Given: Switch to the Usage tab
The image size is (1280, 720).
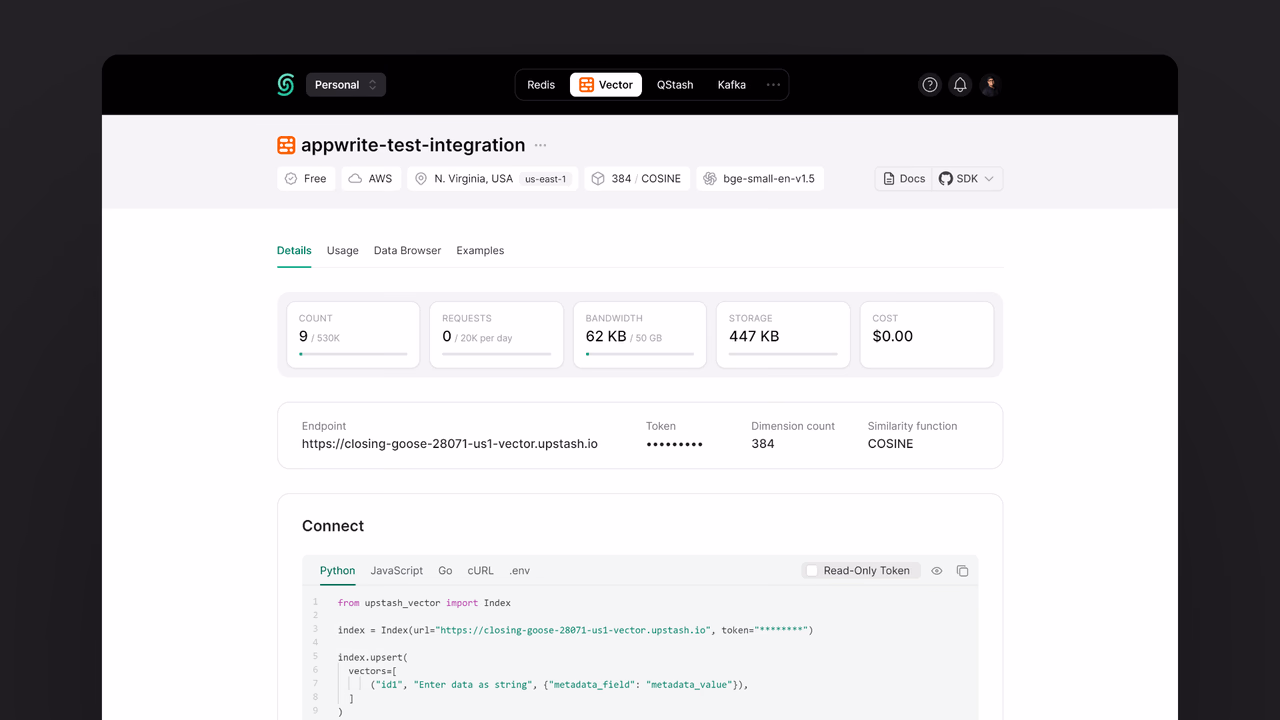Looking at the screenshot, I should (x=343, y=251).
